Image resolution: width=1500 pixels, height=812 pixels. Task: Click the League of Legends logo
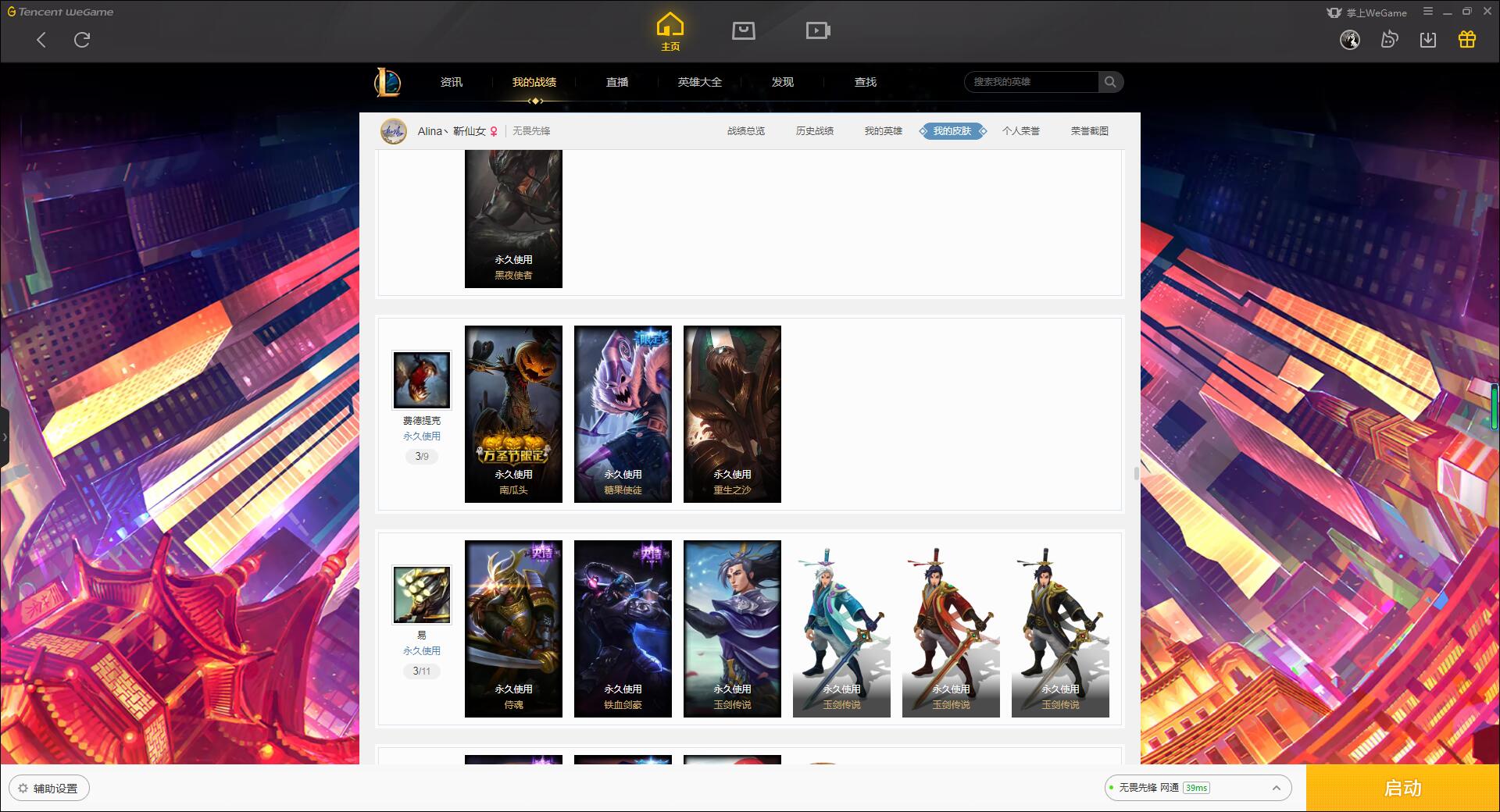point(387,82)
